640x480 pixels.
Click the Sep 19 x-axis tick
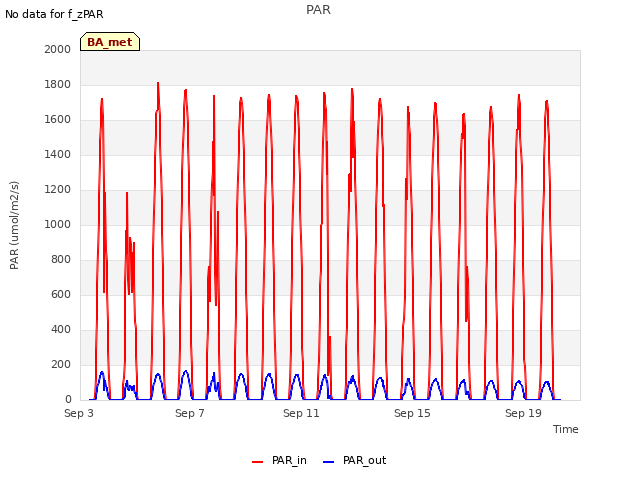(523, 413)
